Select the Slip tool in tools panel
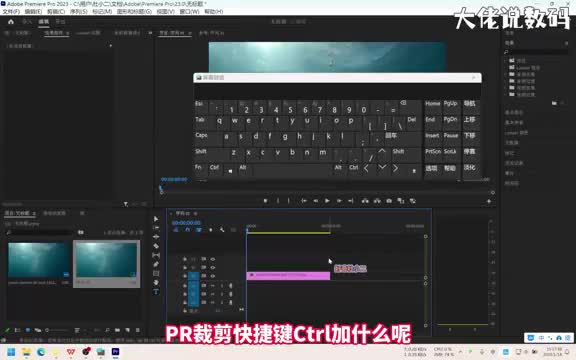Screen dimensions: 576x360 point(156,255)
